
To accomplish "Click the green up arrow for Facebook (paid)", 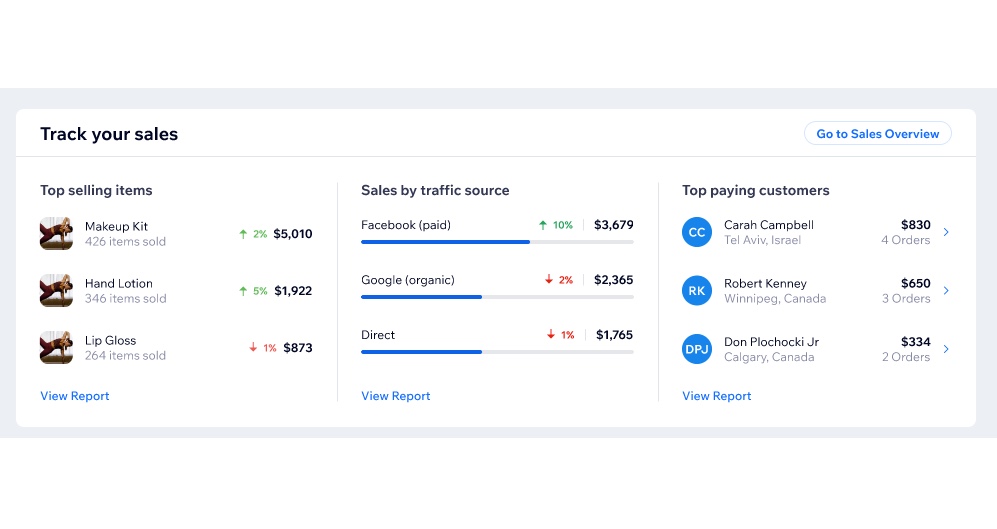I will pos(543,225).
